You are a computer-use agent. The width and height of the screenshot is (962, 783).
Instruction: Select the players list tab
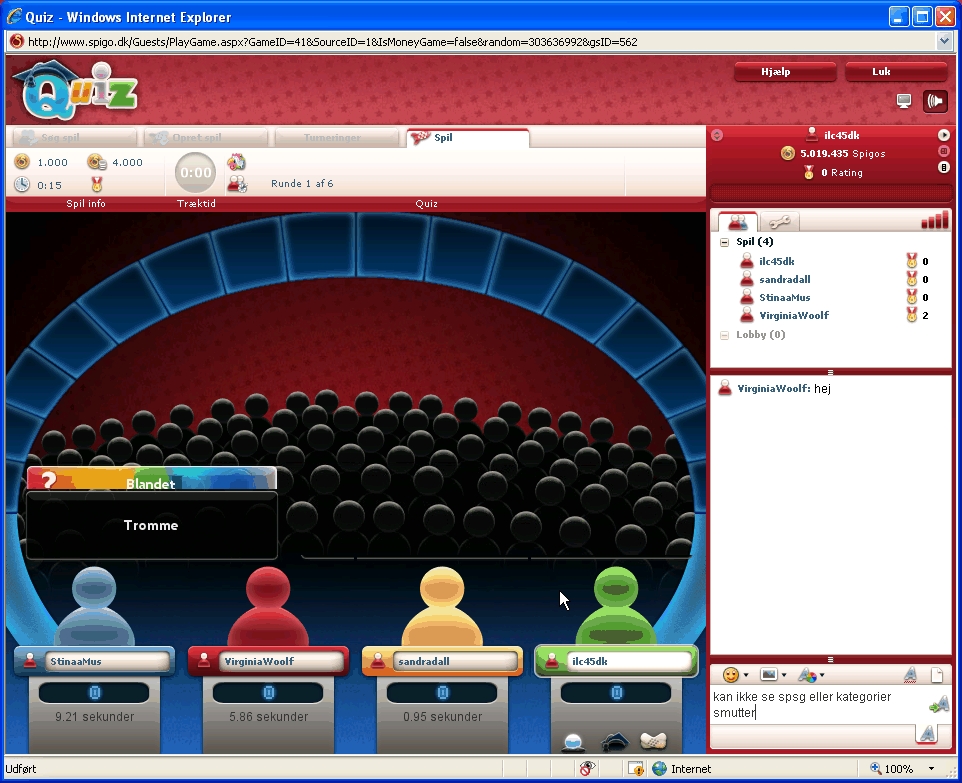738,222
